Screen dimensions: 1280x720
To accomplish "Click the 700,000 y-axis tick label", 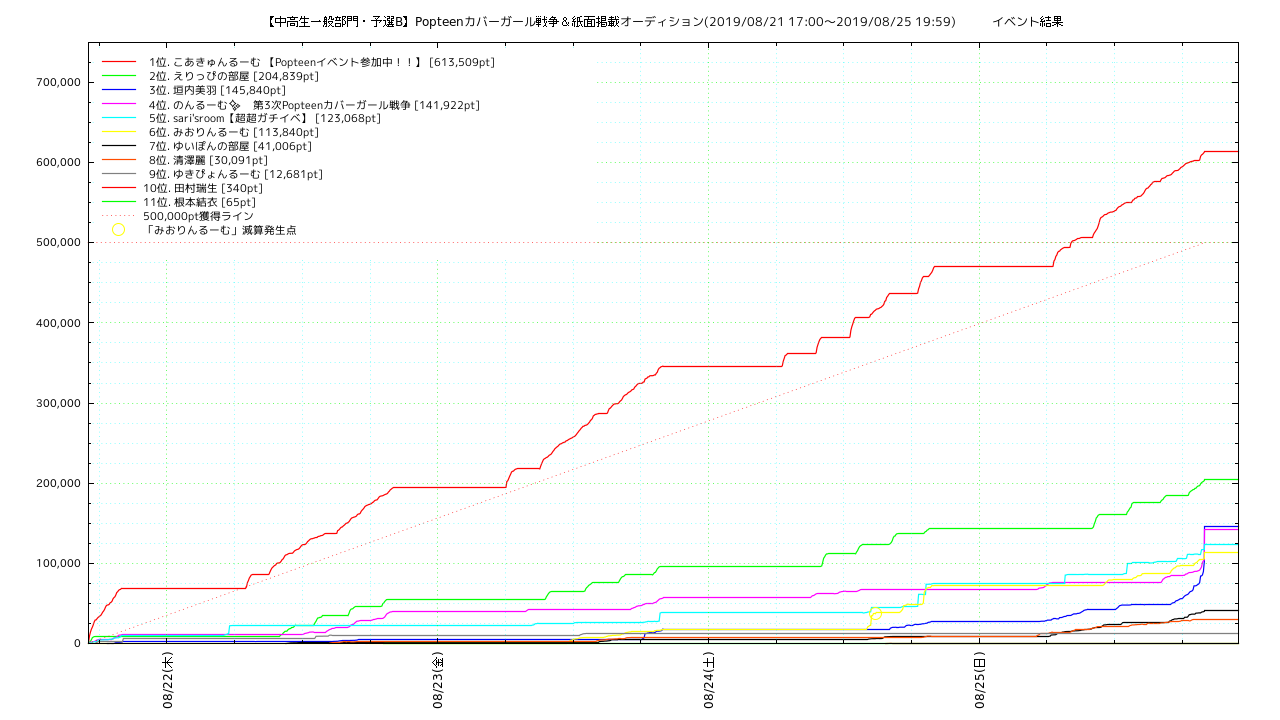I will [x=57, y=82].
